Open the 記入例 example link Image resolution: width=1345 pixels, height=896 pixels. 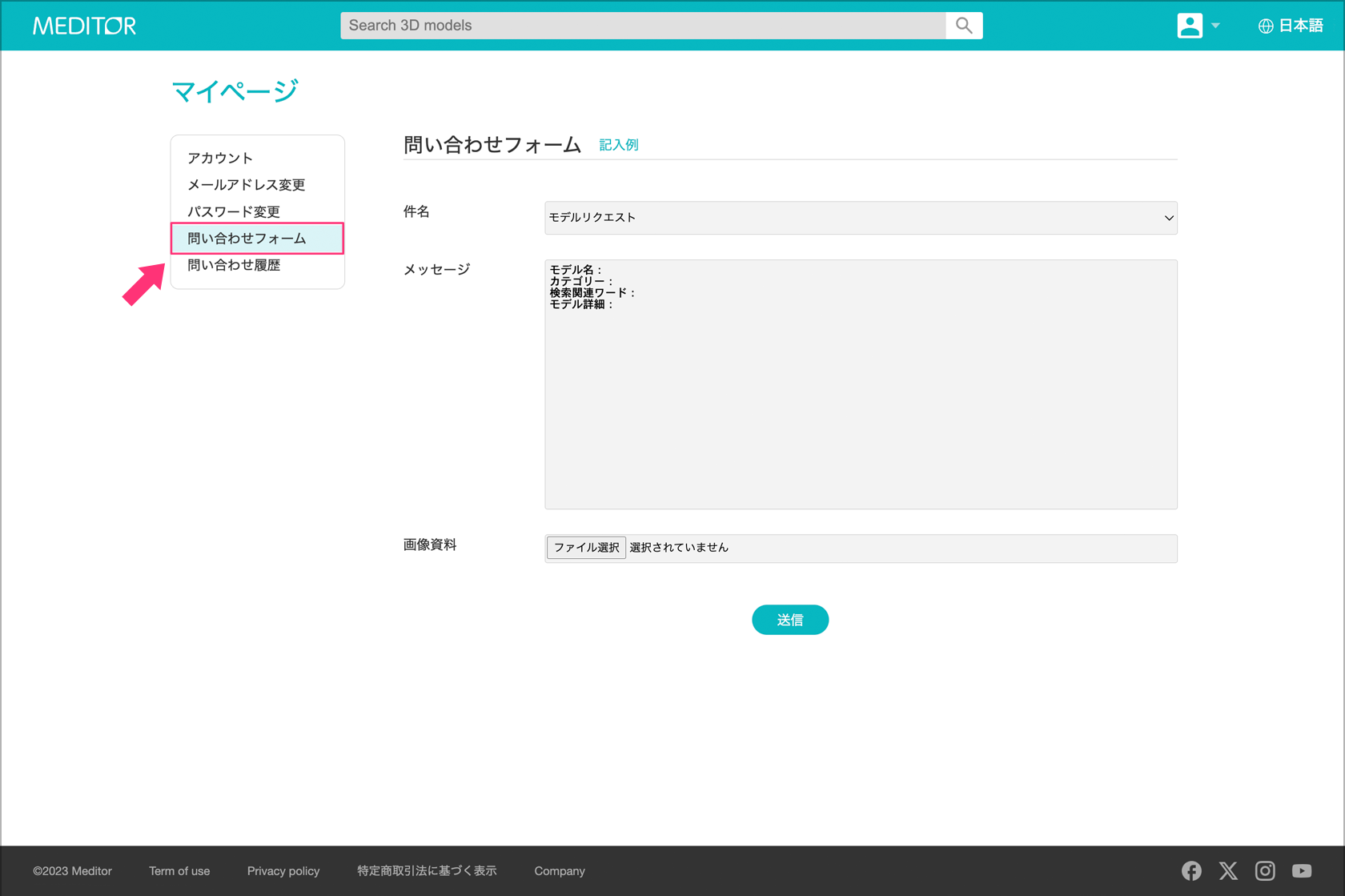pyautogui.click(x=619, y=145)
